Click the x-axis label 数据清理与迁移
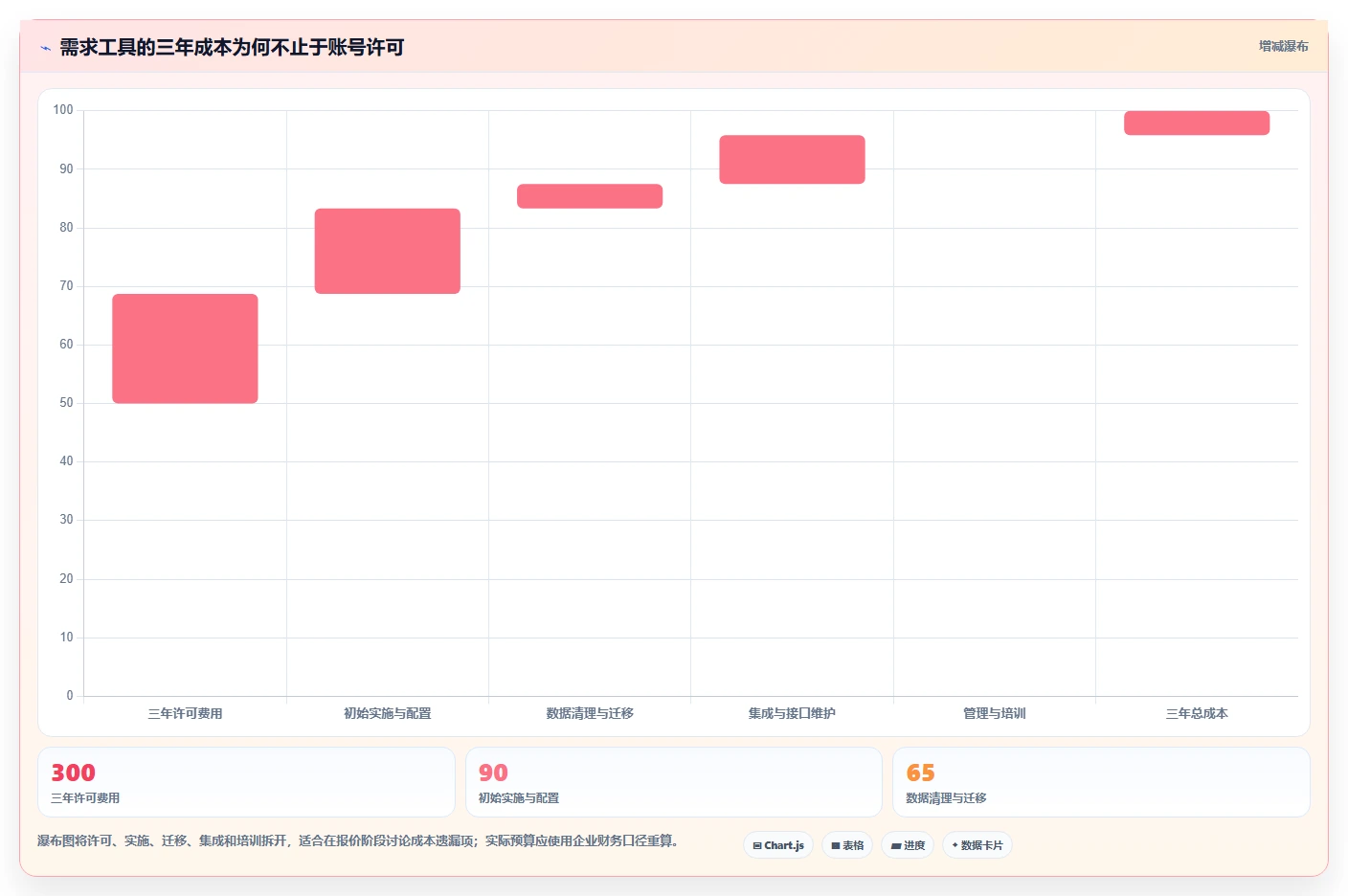Image resolution: width=1348 pixels, height=896 pixels. [590, 713]
